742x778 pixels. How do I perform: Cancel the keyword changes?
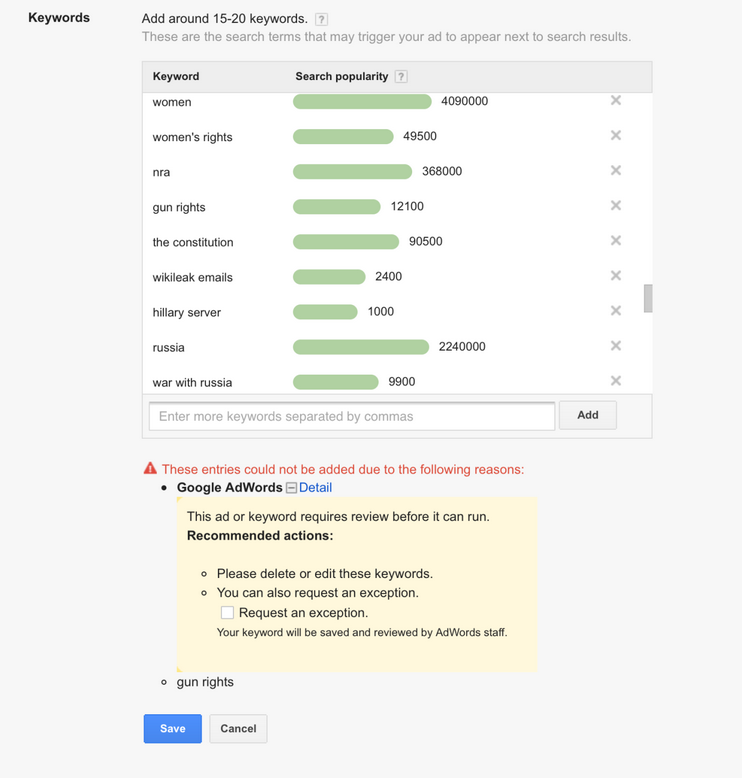click(238, 728)
